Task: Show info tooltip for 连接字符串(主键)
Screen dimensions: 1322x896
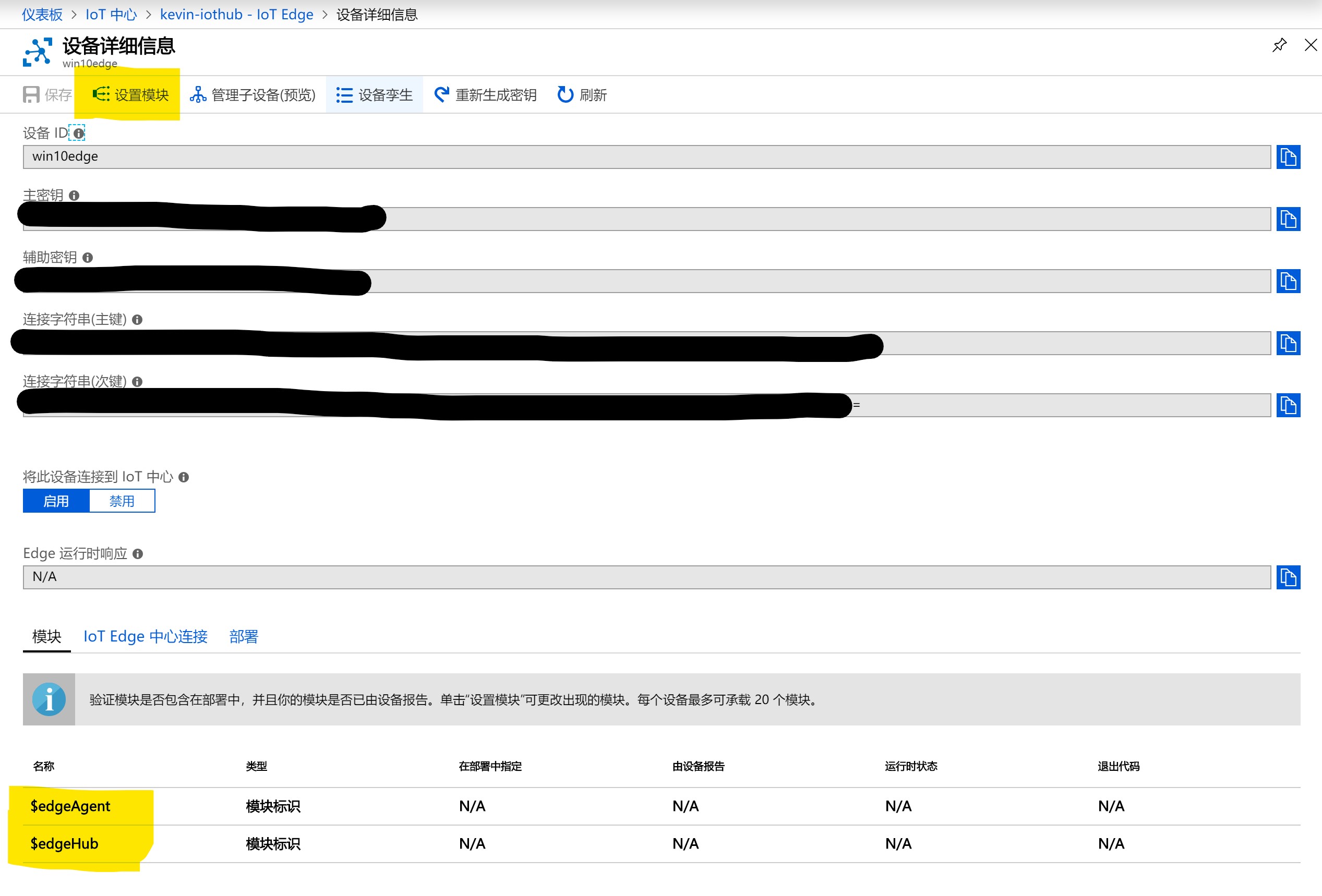Action: point(137,320)
